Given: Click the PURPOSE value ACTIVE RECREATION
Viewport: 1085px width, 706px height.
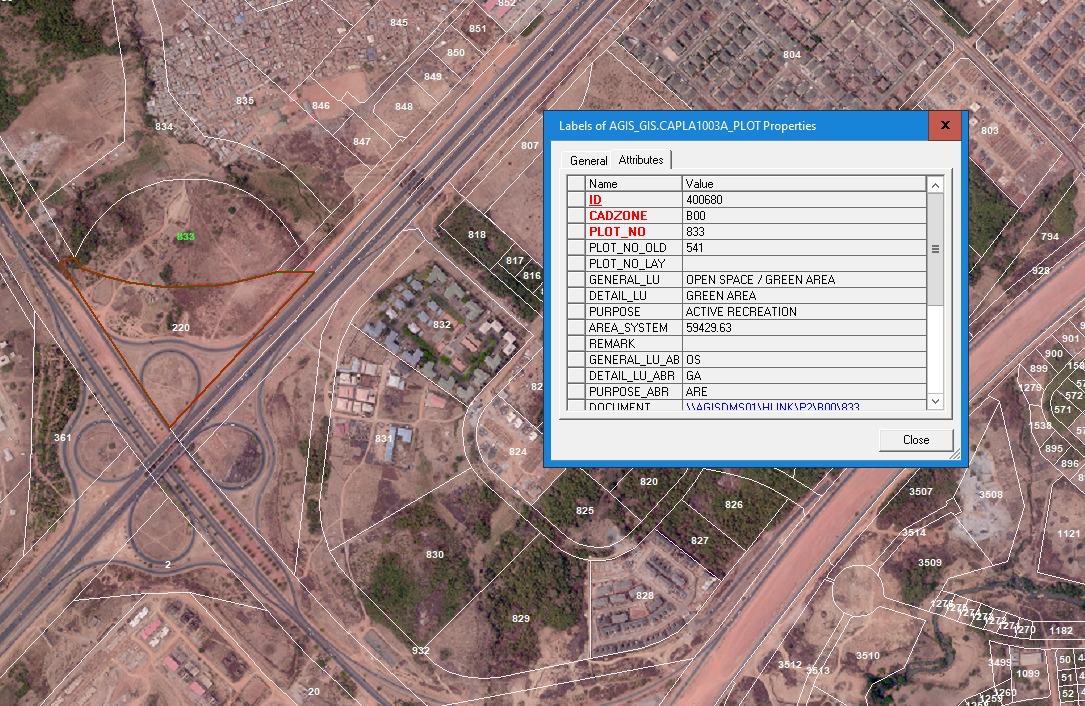Looking at the screenshot, I should (x=804, y=312).
